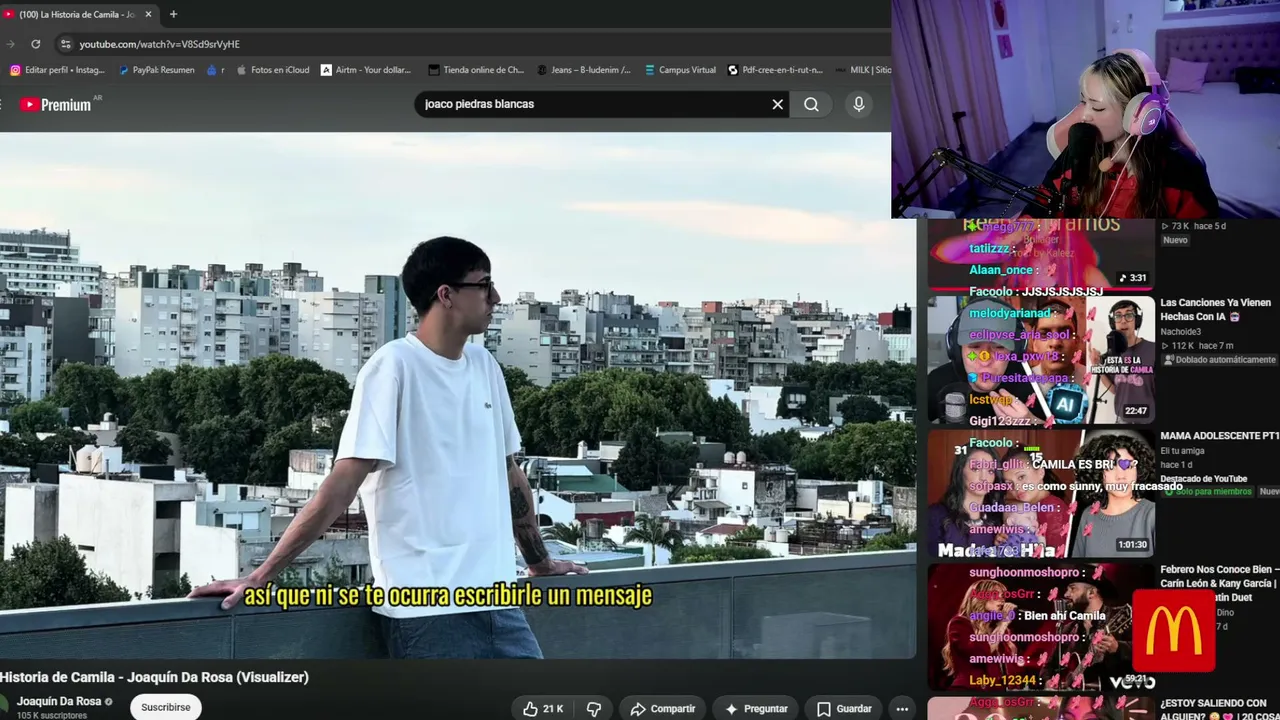Focus the address bar with youtube.com URL

pos(470,44)
